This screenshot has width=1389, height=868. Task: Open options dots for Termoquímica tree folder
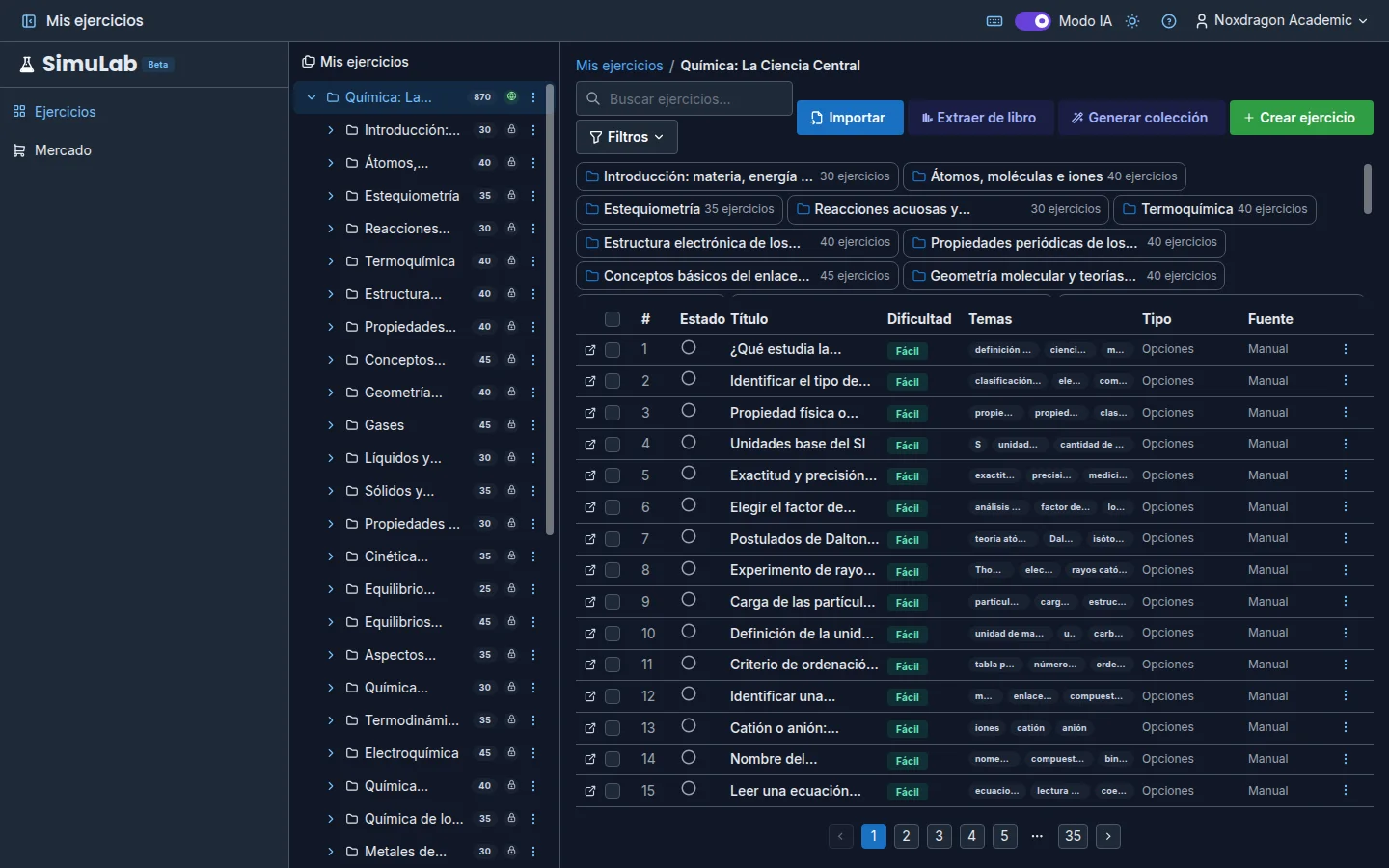[533, 261]
